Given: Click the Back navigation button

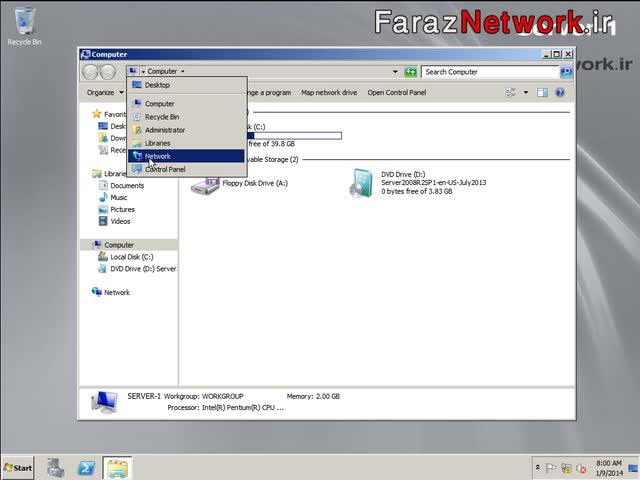Looking at the screenshot, I should (90, 72).
